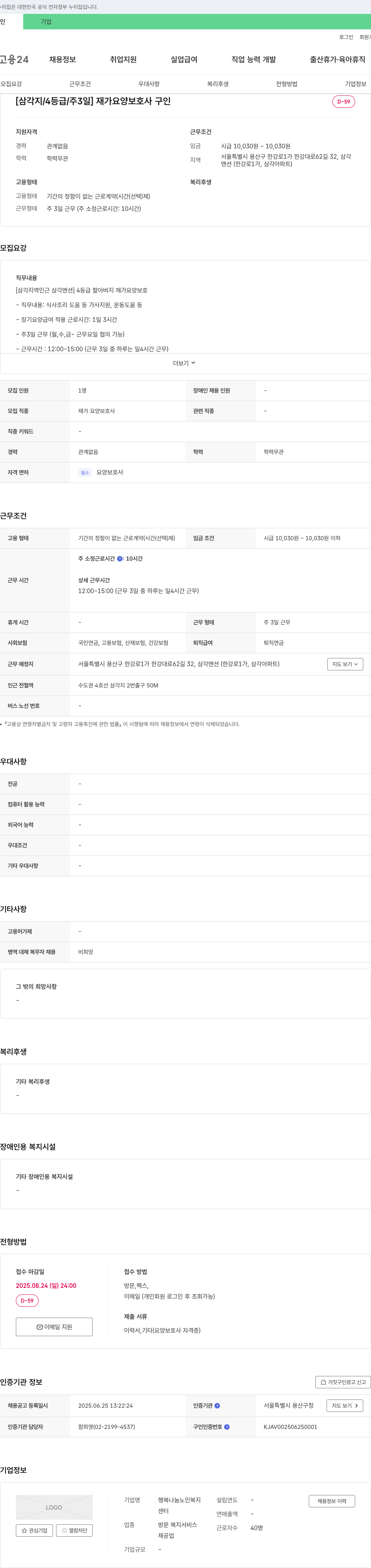Image resolution: width=371 pixels, height=1568 pixels.
Task: Click the 열람차단 button
Action: [x=74, y=1530]
